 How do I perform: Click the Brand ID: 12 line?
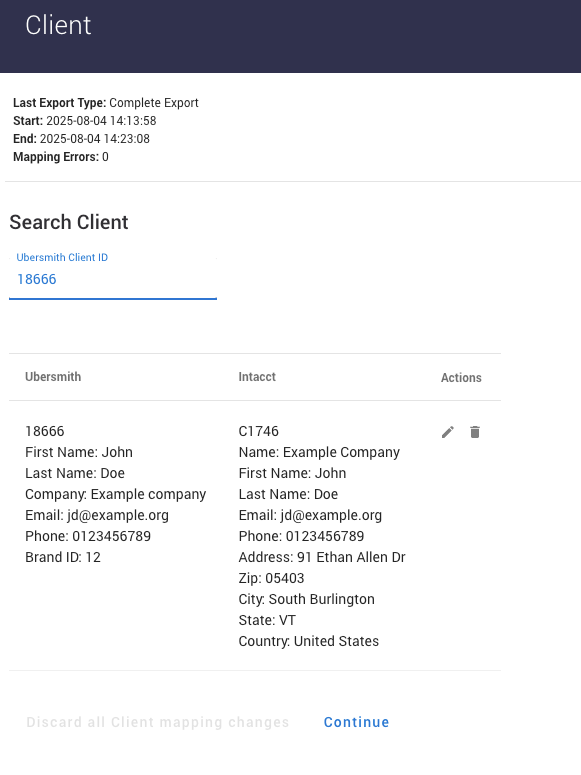(63, 557)
